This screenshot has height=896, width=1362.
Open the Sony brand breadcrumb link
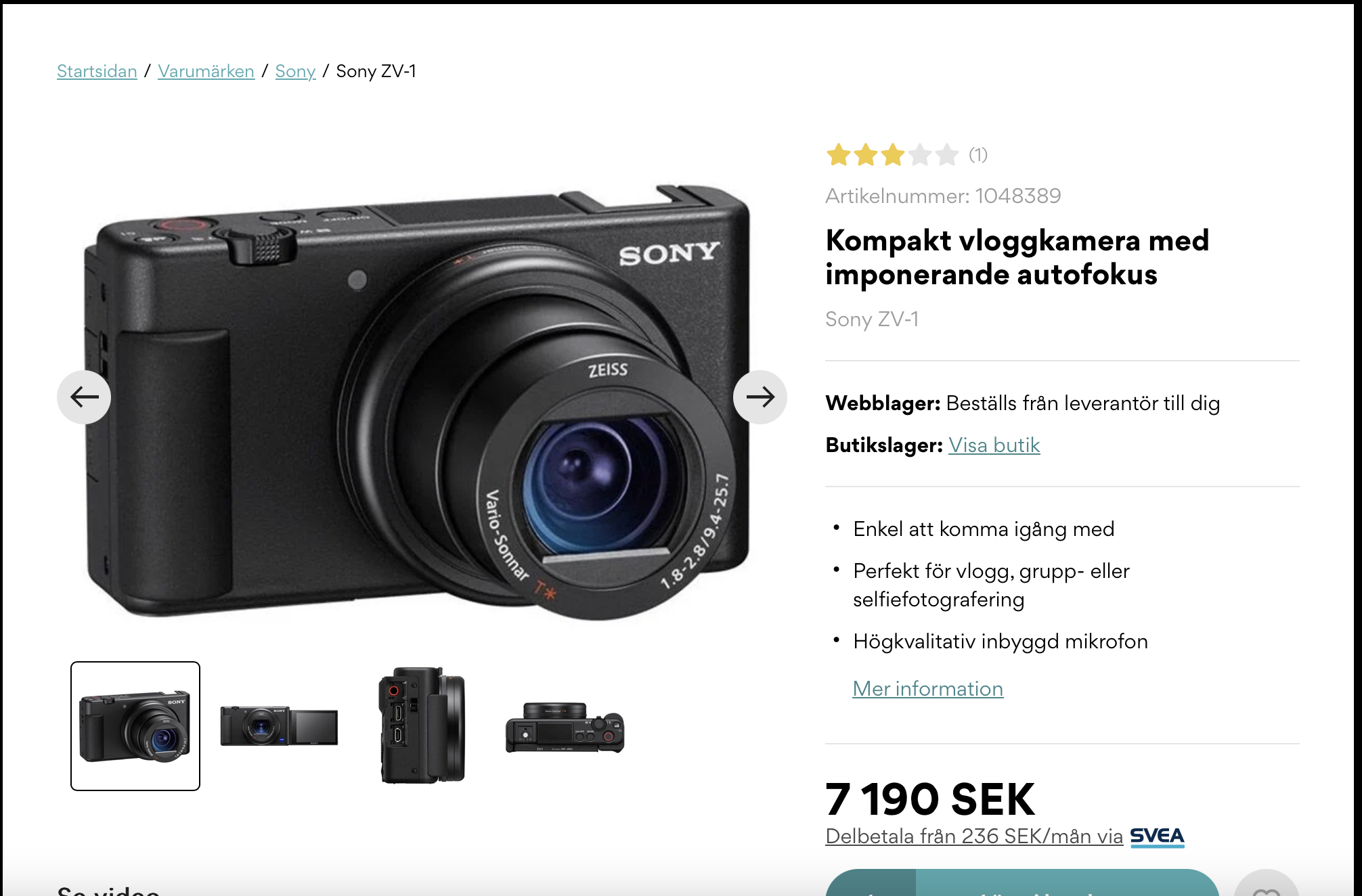tap(295, 71)
